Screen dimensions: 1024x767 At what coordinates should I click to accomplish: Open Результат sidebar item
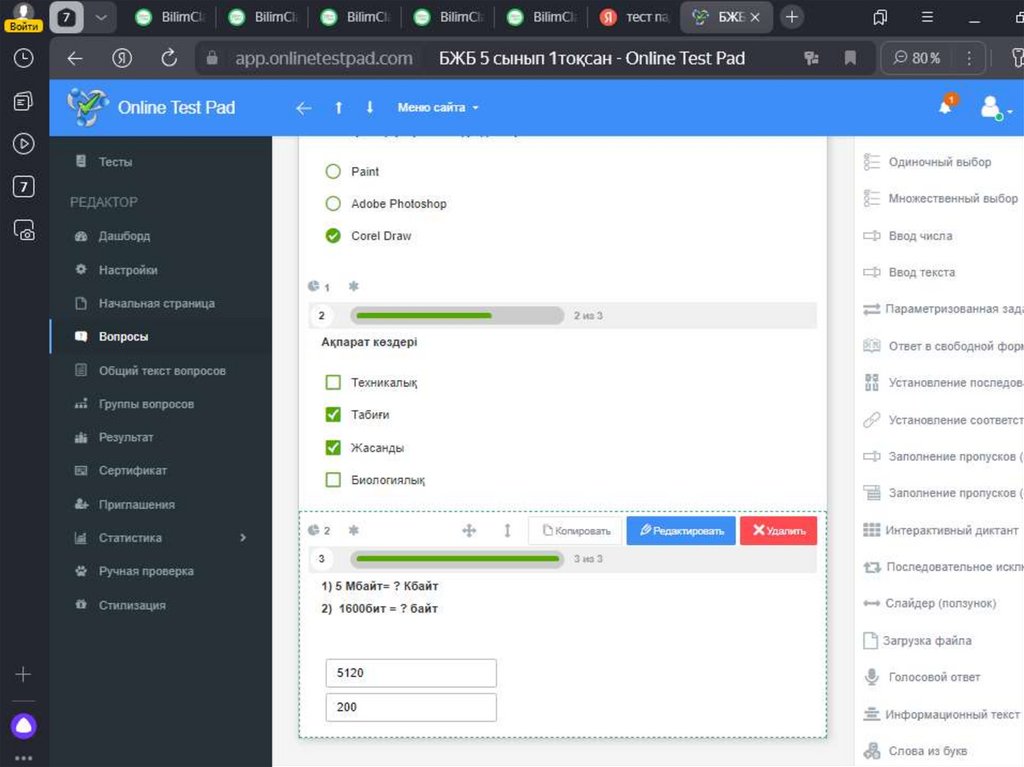125,437
